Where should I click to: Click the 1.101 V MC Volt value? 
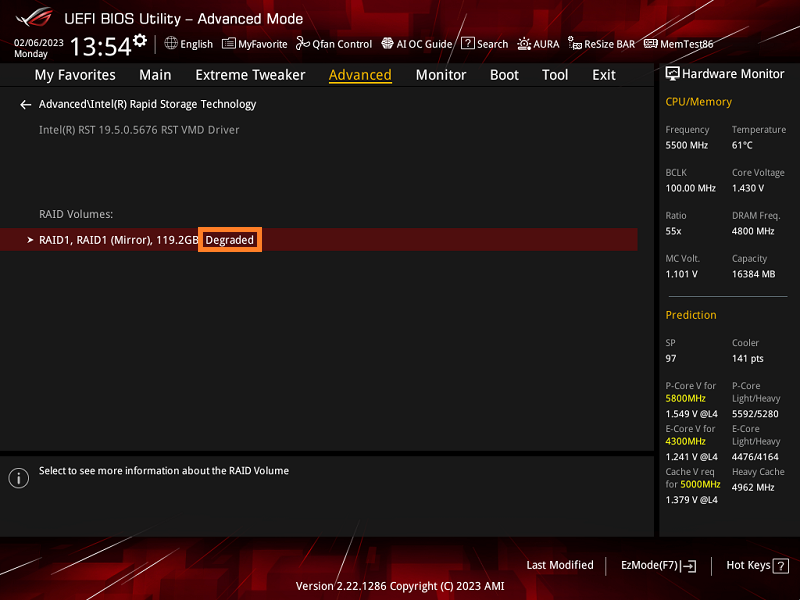click(681, 274)
